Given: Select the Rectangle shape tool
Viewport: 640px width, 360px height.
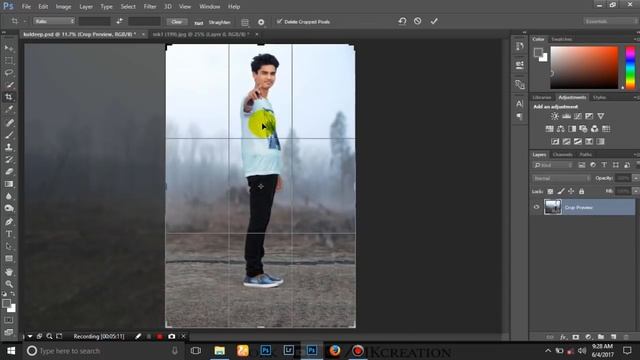Looking at the screenshot, I should point(9,259).
